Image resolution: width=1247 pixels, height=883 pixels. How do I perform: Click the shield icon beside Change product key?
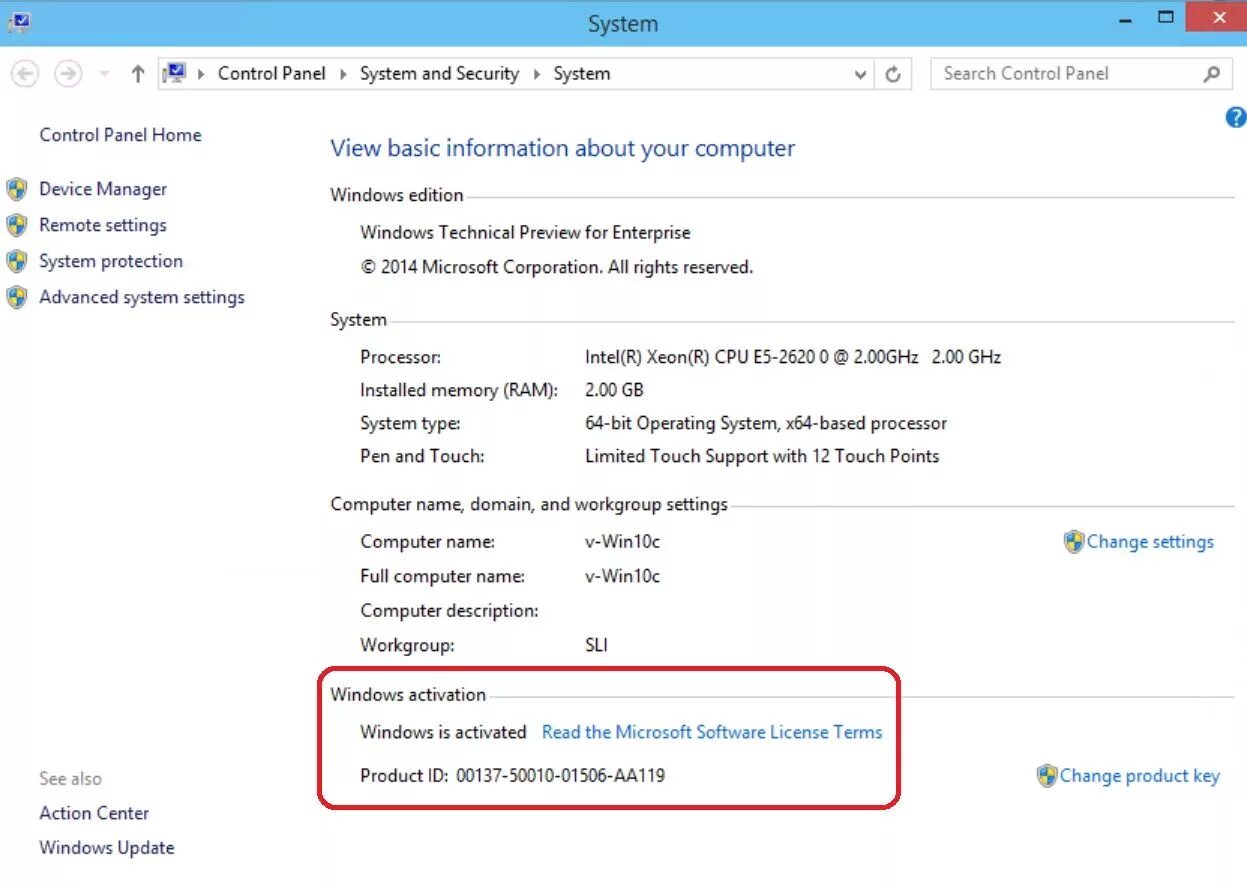(x=1047, y=776)
